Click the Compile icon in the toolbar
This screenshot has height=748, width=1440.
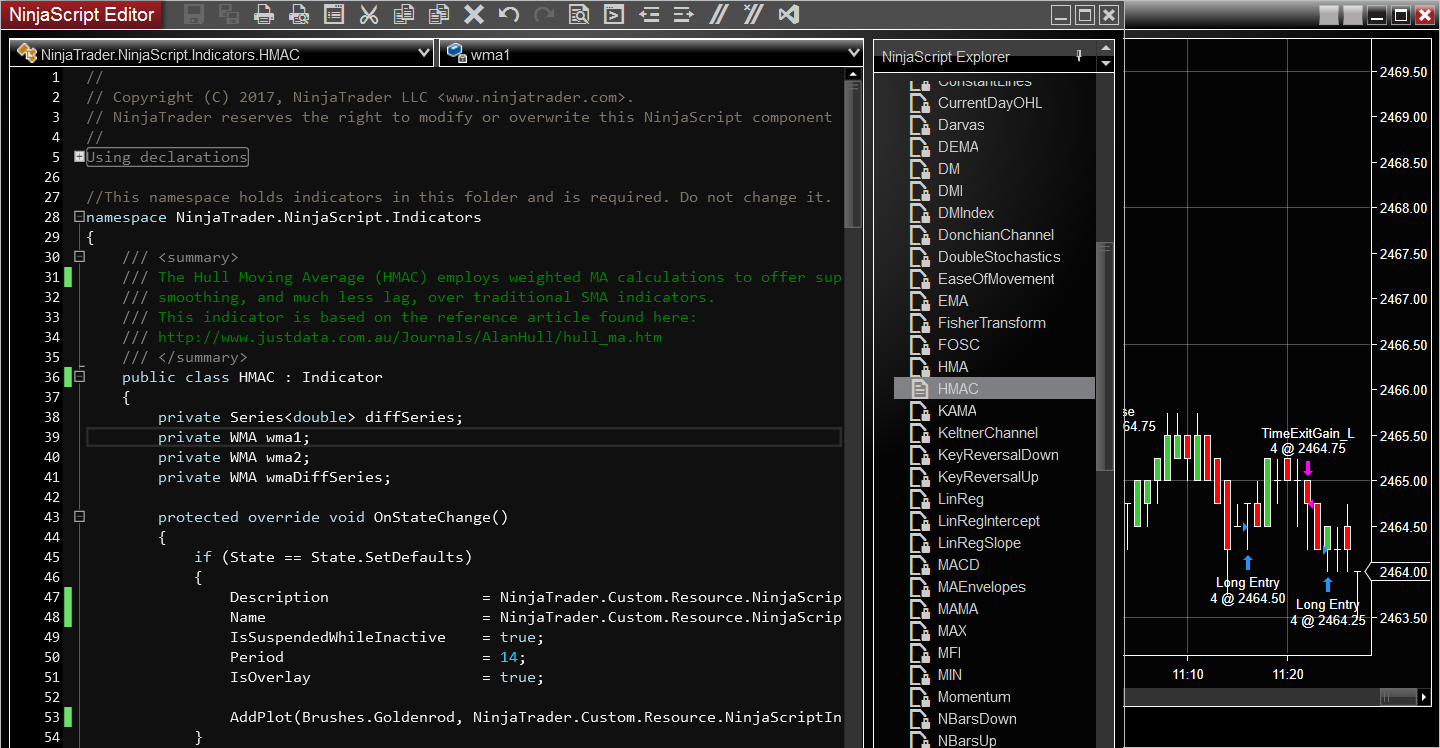point(614,15)
